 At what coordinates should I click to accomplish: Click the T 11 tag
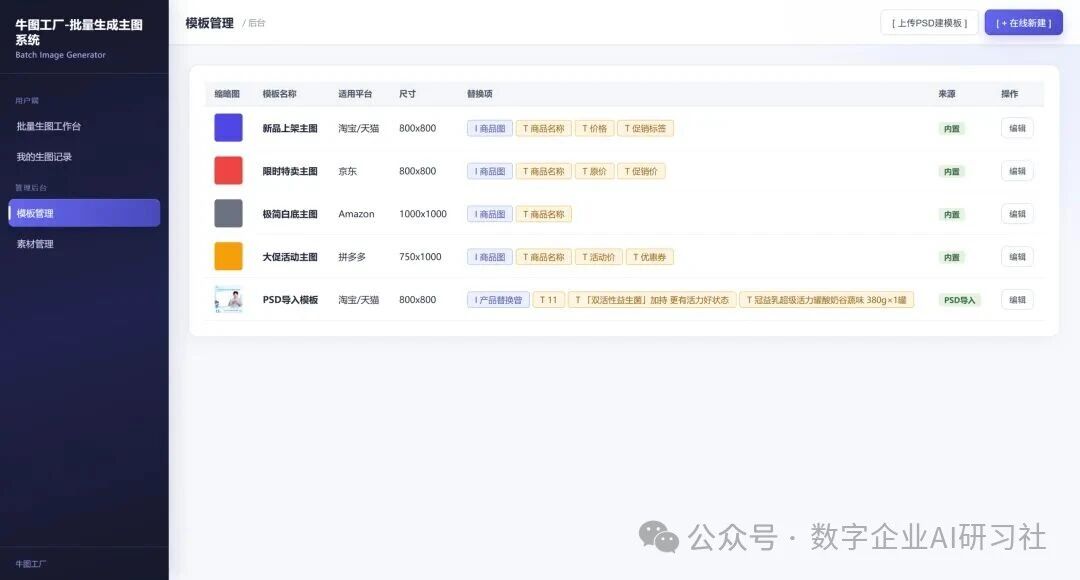pyautogui.click(x=548, y=300)
